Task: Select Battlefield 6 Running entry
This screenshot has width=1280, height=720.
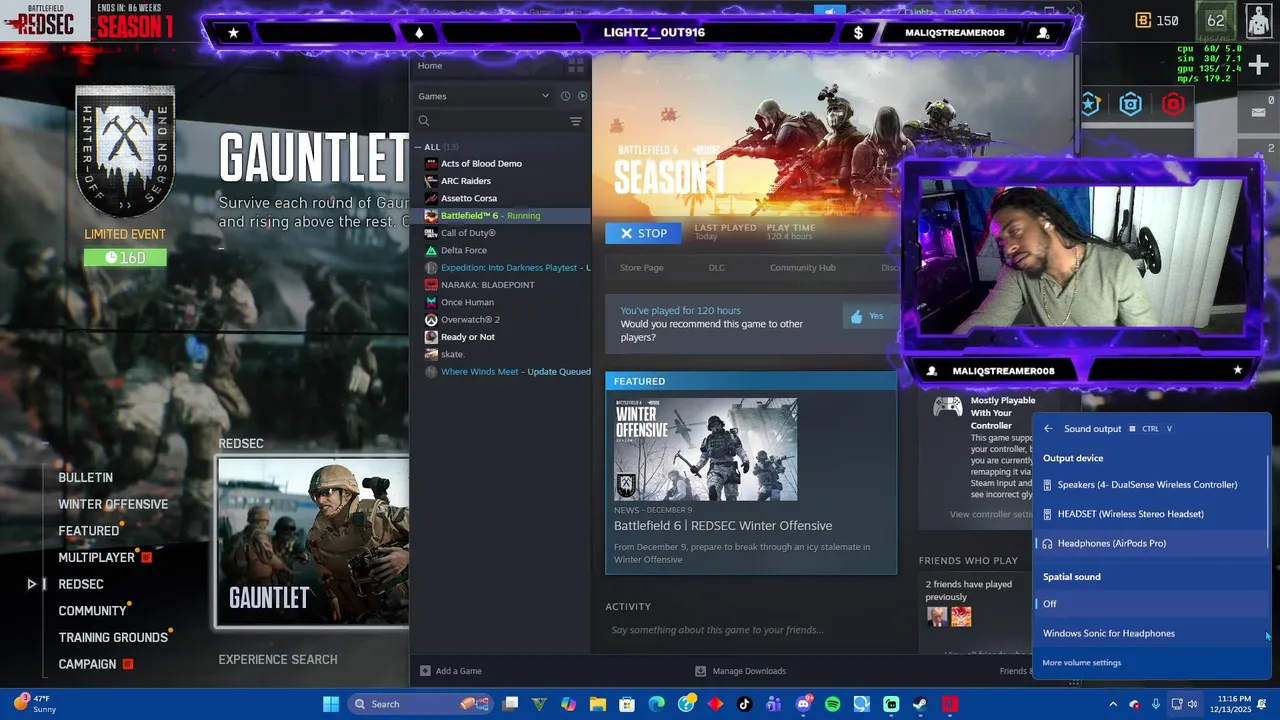Action: pos(503,216)
